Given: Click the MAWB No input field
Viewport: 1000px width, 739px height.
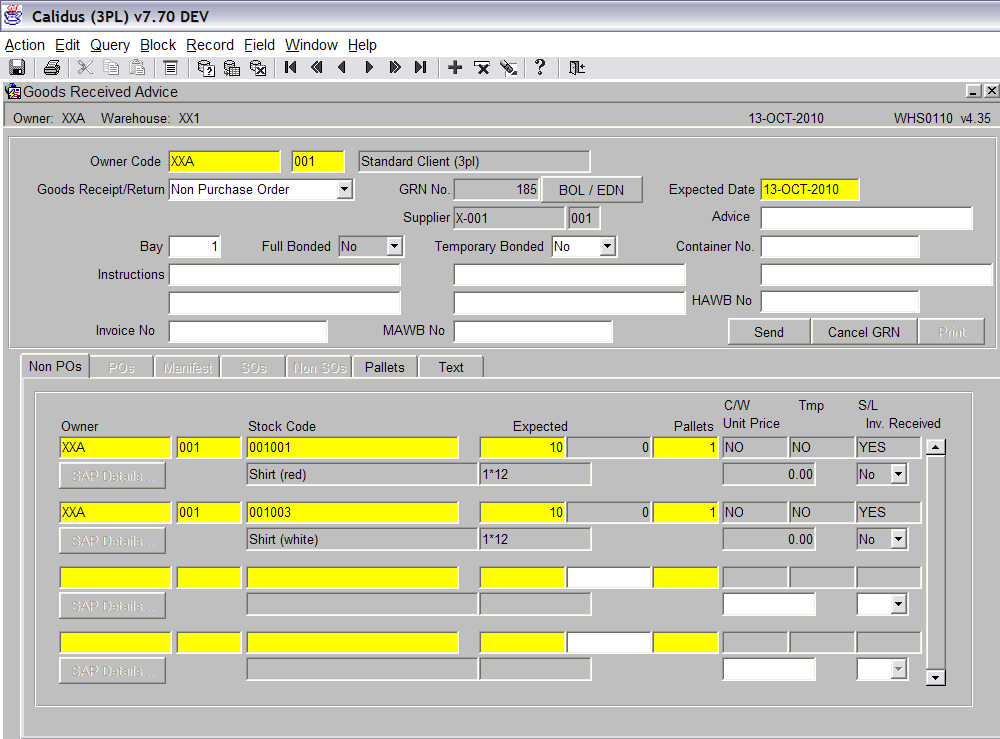Looking at the screenshot, I should 533,332.
